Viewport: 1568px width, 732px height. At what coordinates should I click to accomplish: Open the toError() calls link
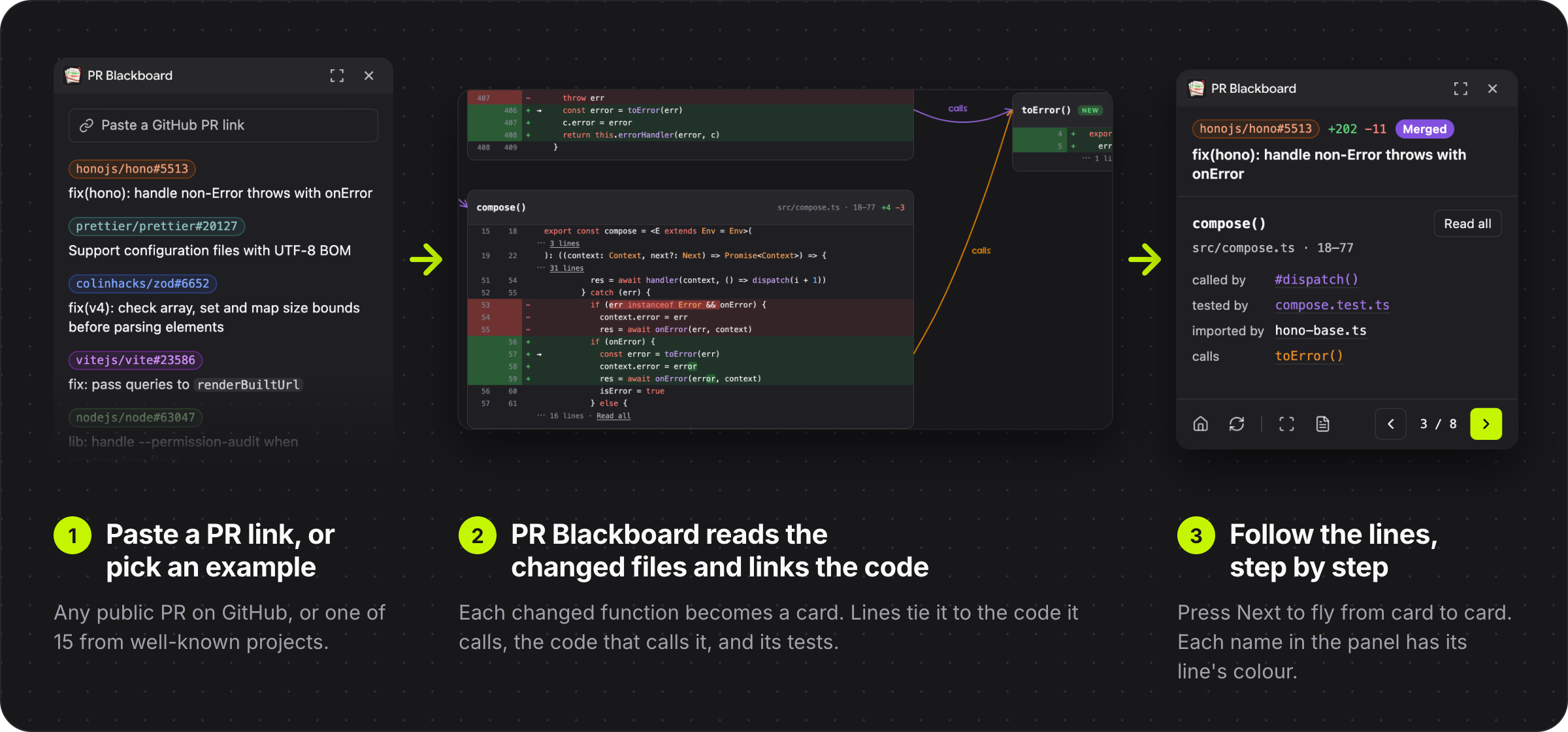(1309, 356)
